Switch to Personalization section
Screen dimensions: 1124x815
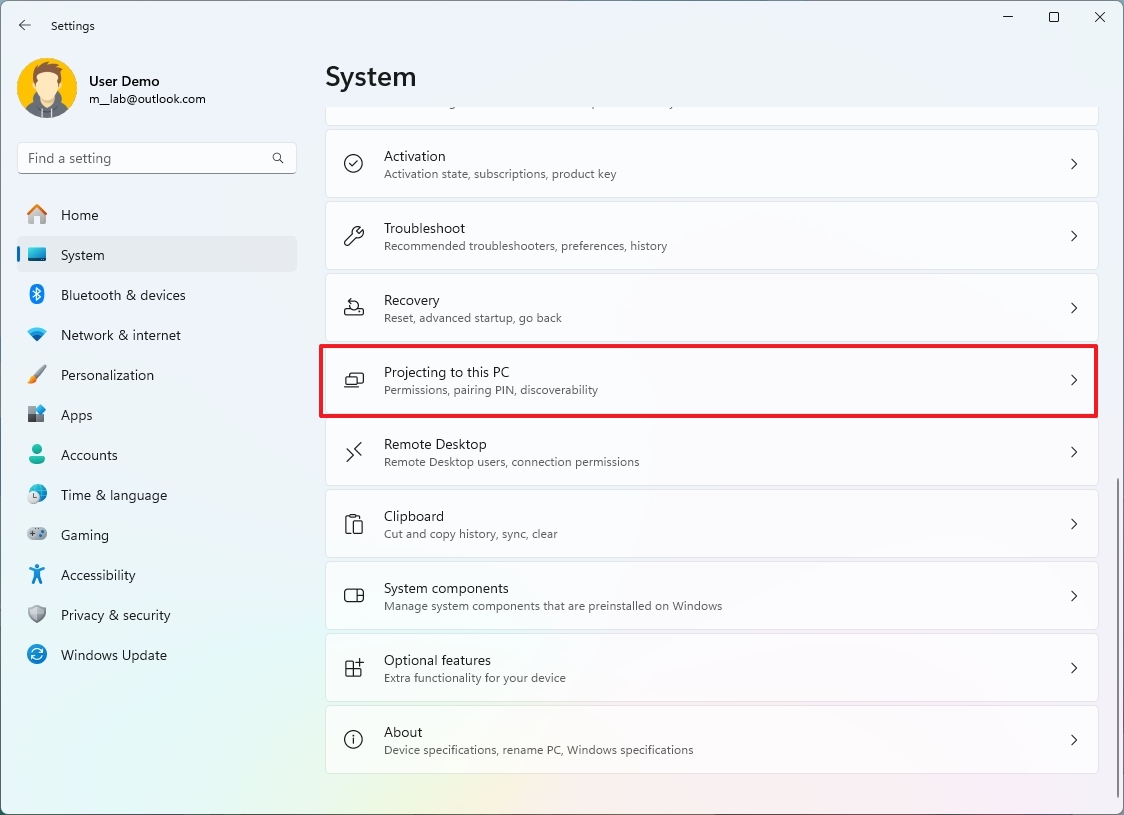157,375
